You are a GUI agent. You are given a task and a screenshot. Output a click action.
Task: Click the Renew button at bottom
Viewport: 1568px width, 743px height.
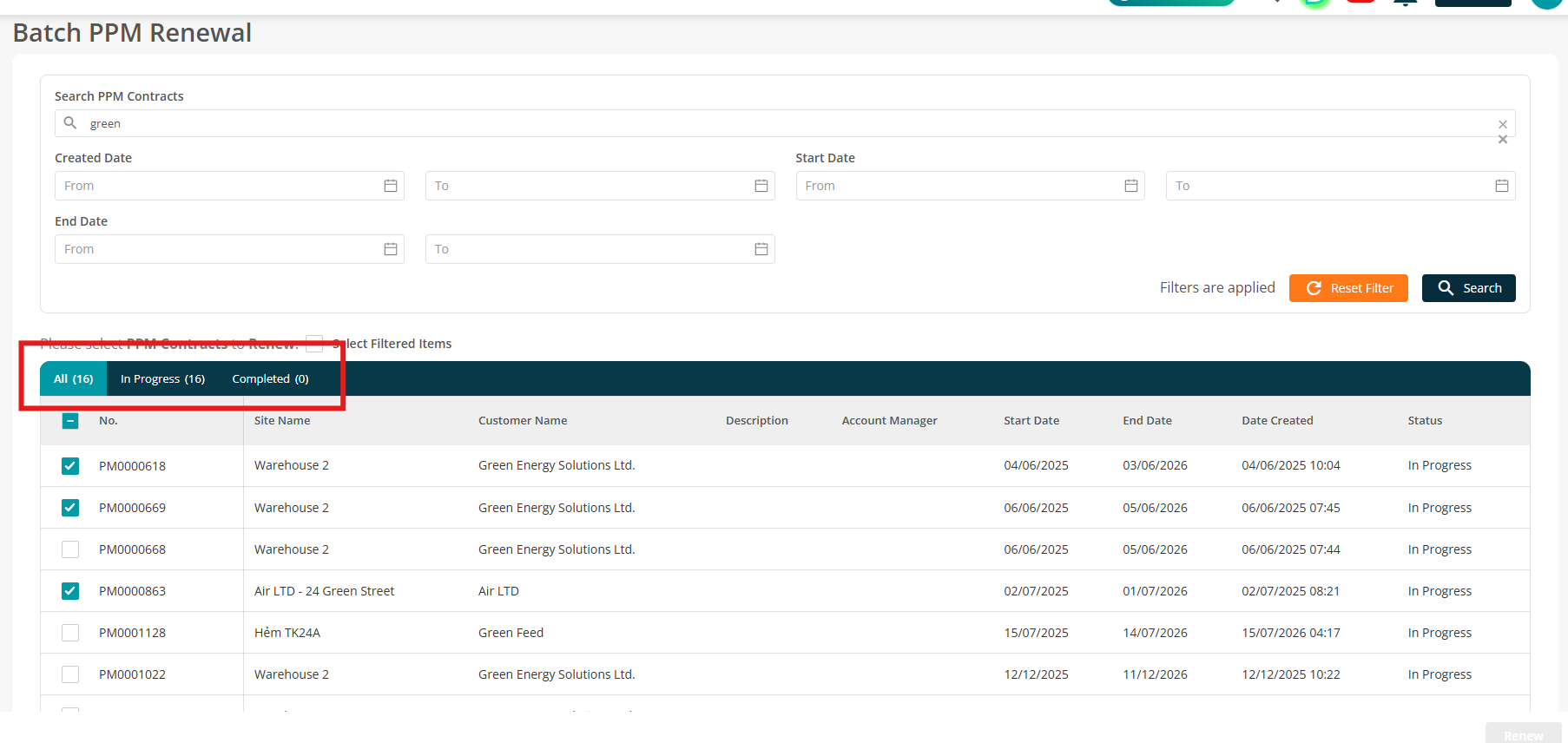[x=1524, y=734]
